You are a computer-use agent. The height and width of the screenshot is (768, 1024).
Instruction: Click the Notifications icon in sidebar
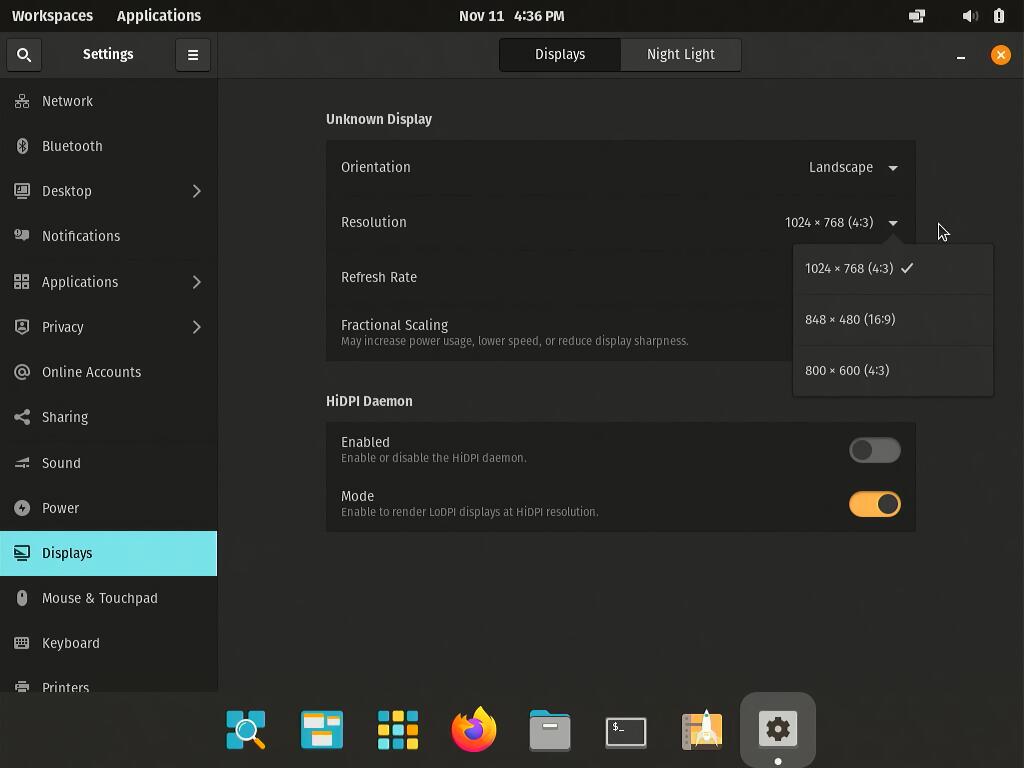coord(22,236)
